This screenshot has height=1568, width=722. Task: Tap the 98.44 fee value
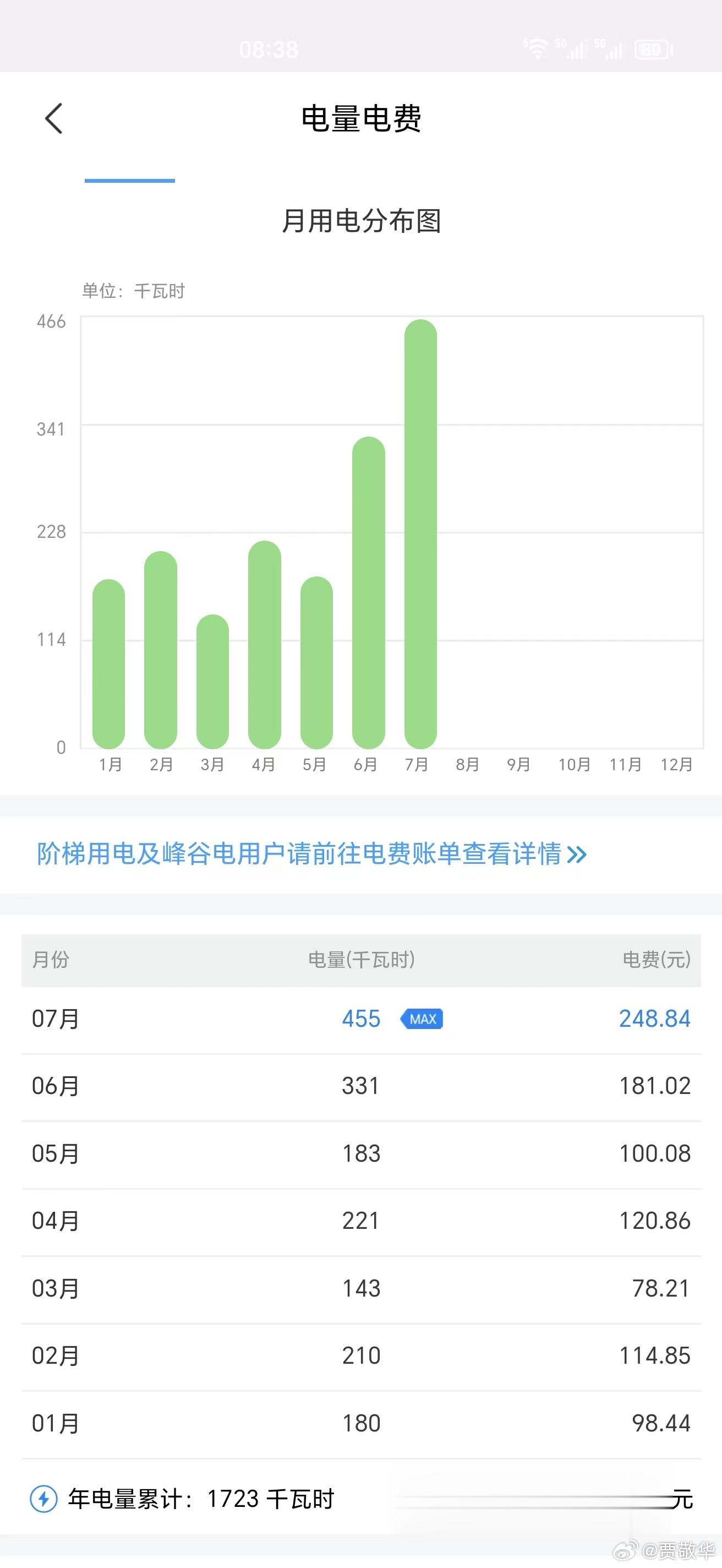point(661,1423)
